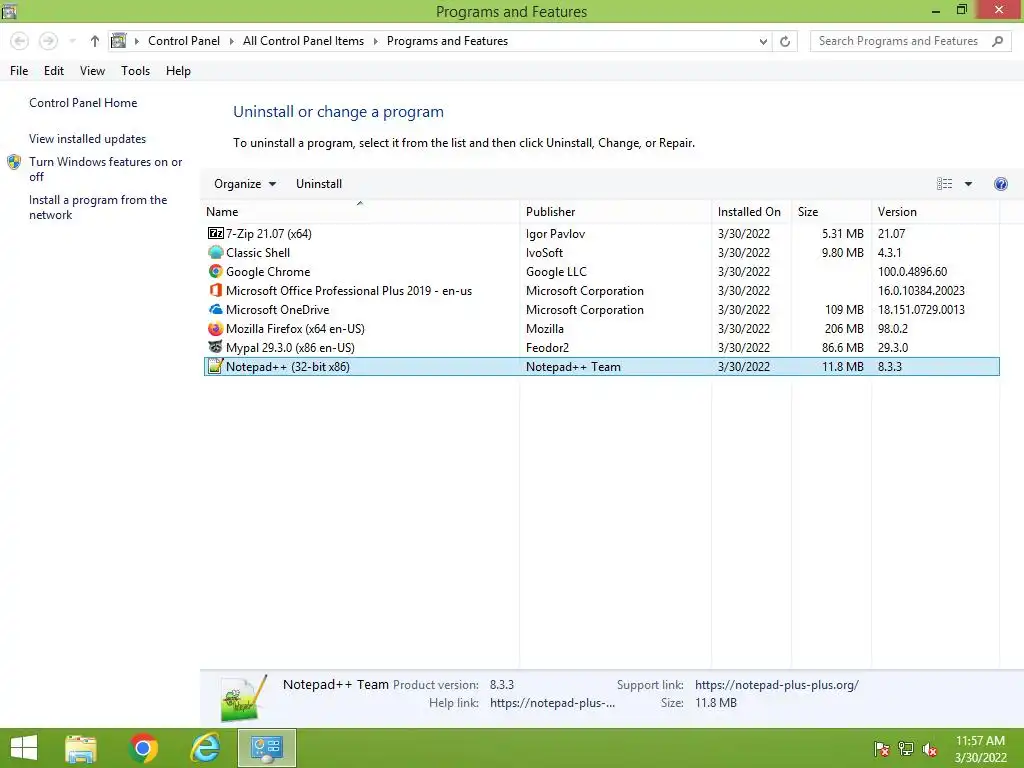Select Mypal 29.3.0 (x86 en-US) row
The height and width of the screenshot is (768, 1024).
pos(601,347)
